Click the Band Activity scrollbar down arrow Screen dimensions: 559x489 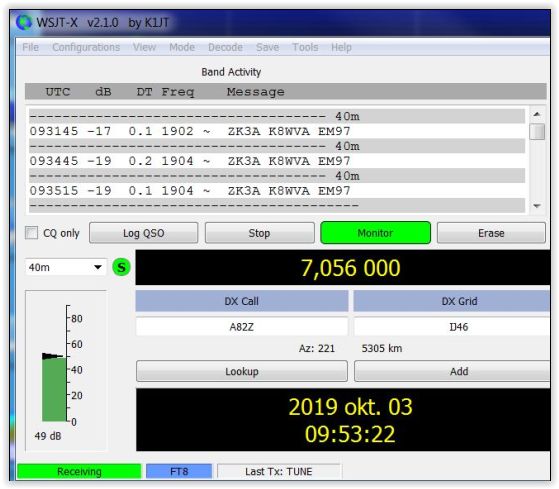click(537, 206)
